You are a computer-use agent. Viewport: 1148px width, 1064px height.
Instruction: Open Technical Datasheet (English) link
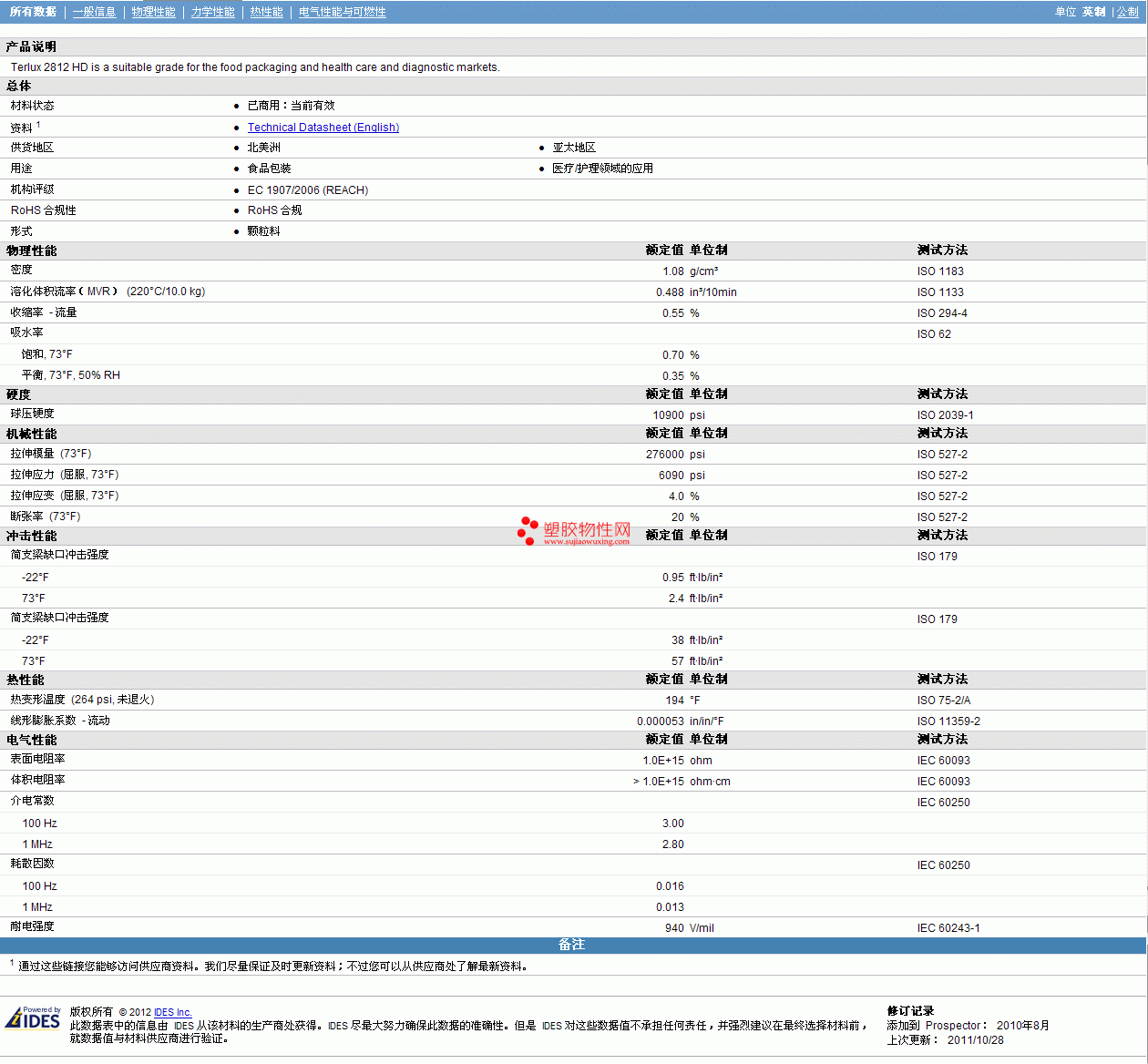pyautogui.click(x=323, y=128)
